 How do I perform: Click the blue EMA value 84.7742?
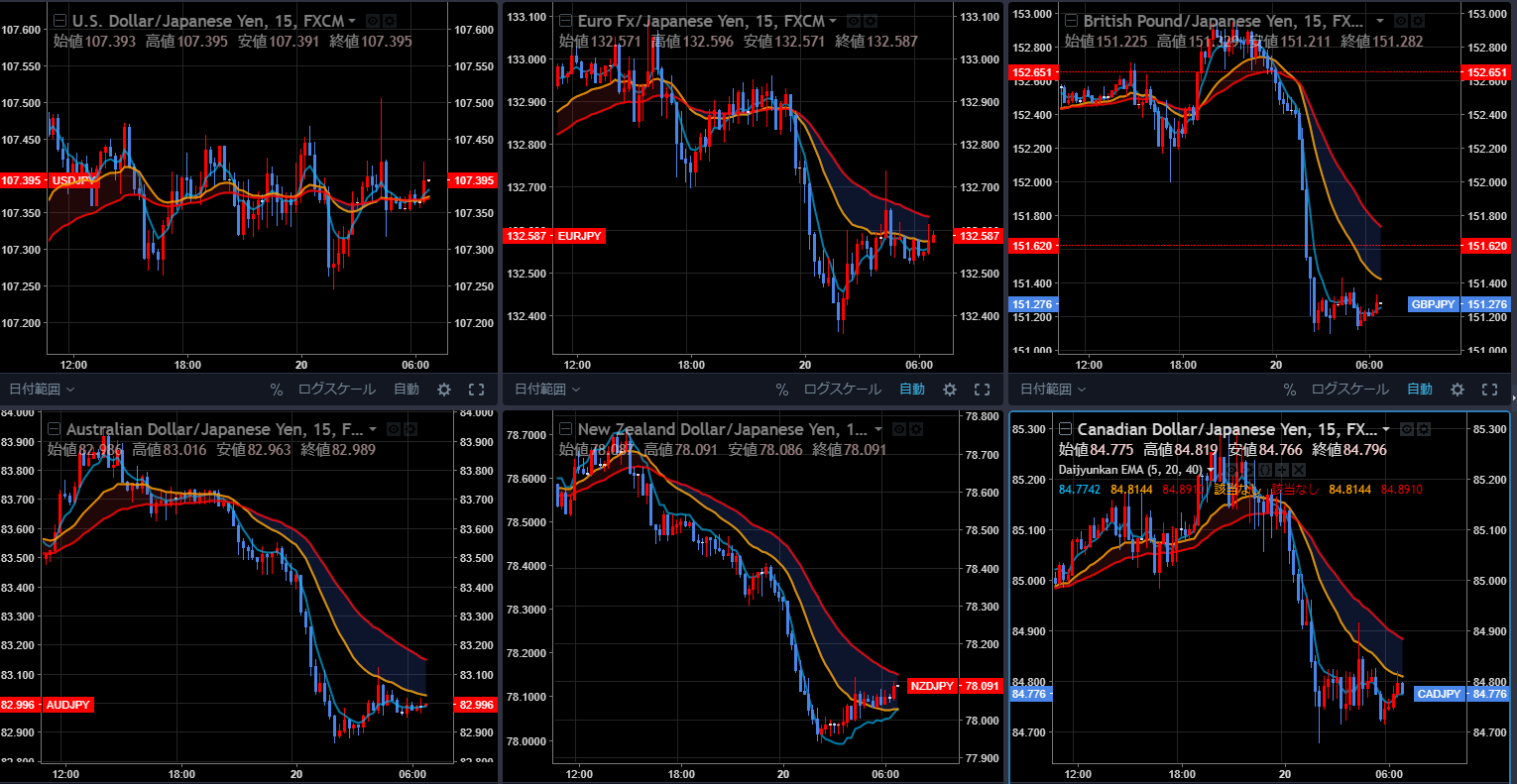pos(1080,490)
